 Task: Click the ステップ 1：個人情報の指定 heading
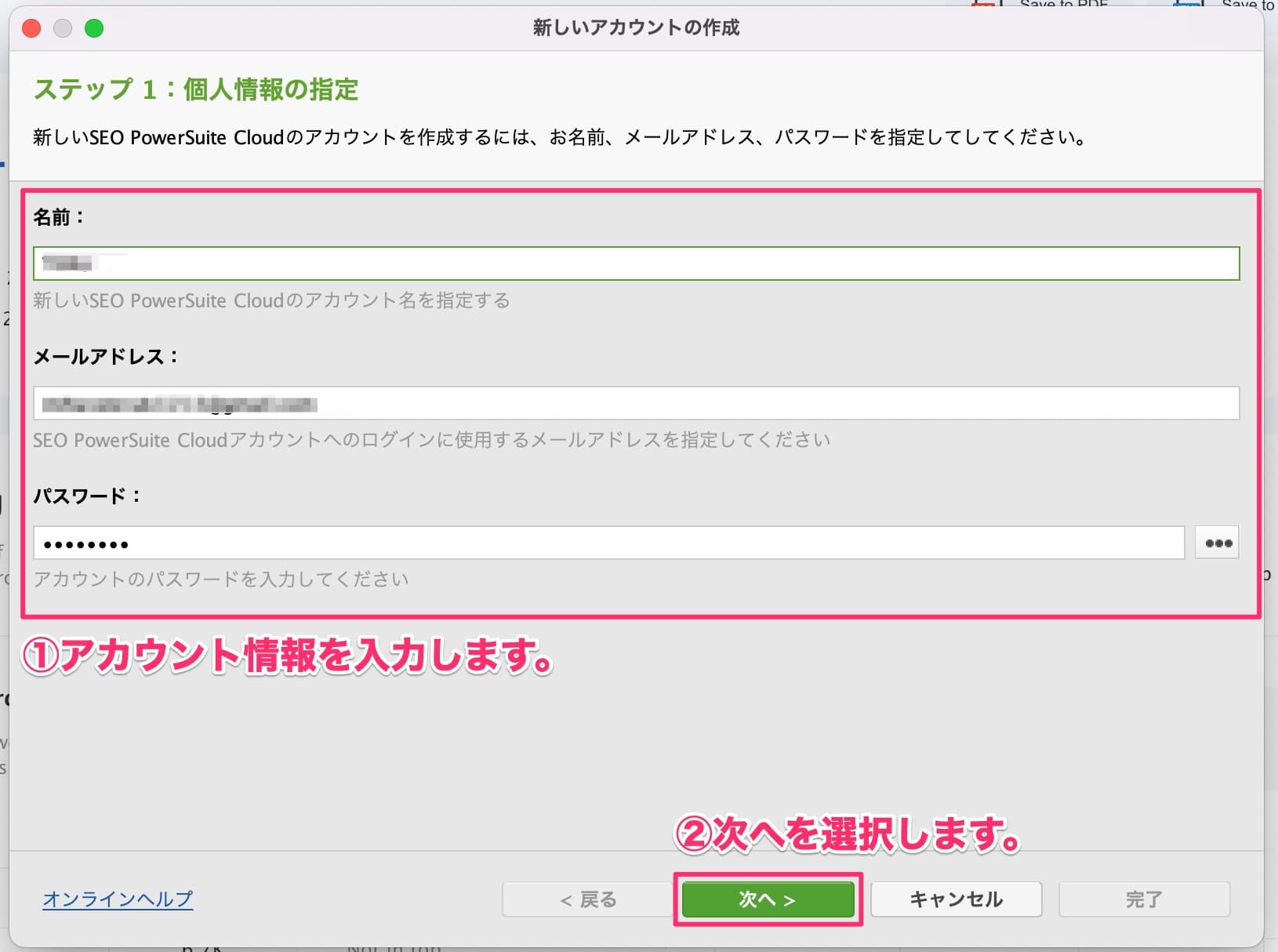pos(196,89)
